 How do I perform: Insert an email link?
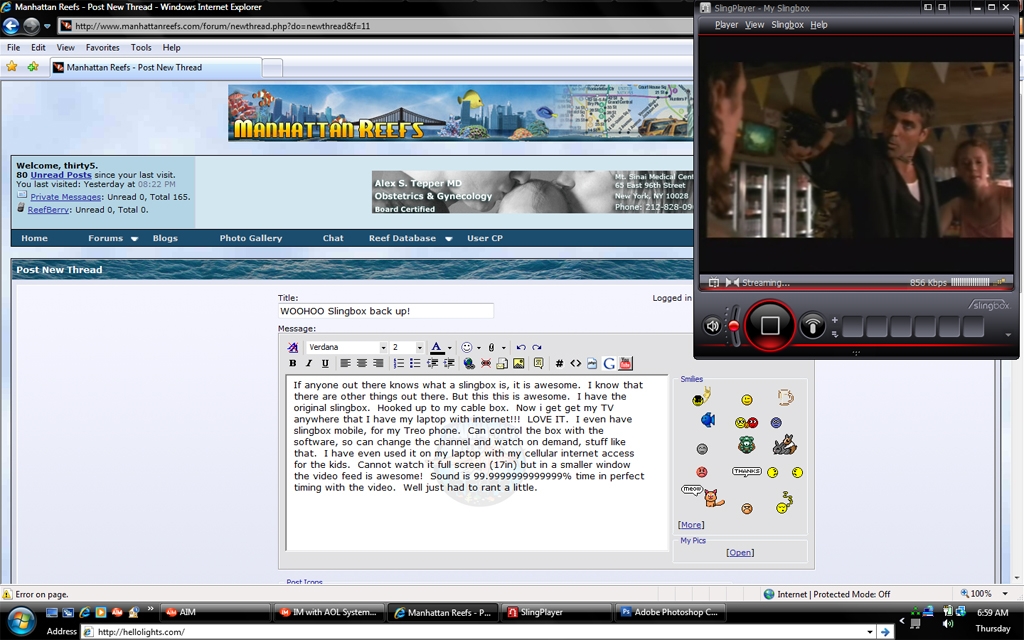click(502, 363)
